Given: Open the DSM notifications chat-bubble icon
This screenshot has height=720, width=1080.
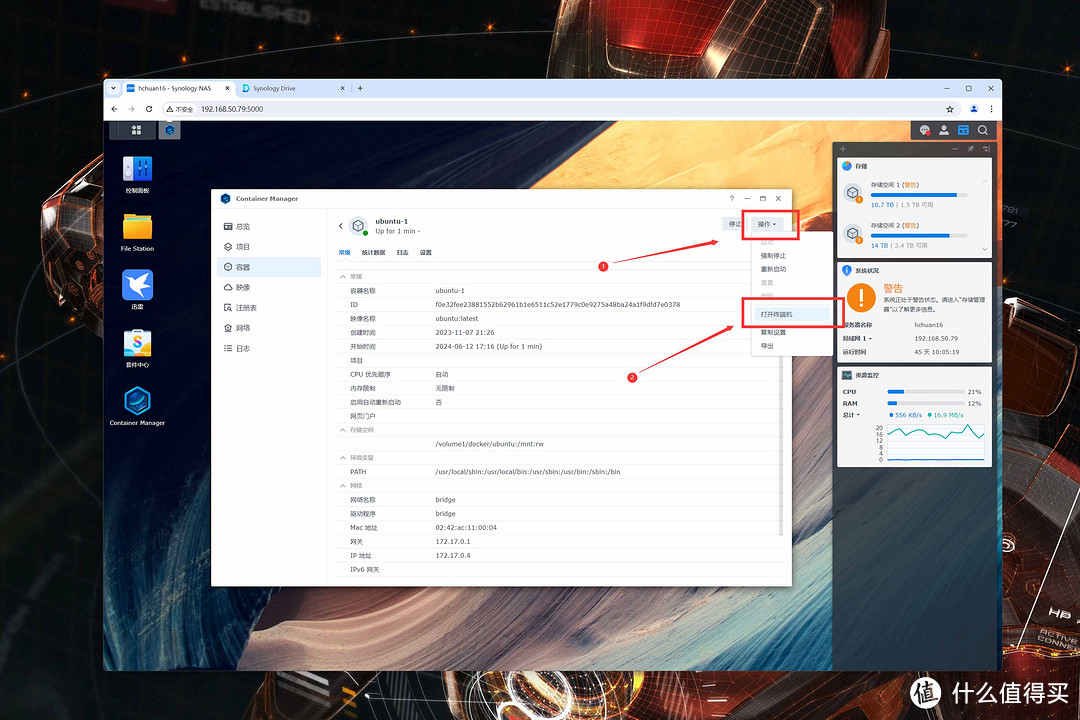Looking at the screenshot, I should coord(925,130).
